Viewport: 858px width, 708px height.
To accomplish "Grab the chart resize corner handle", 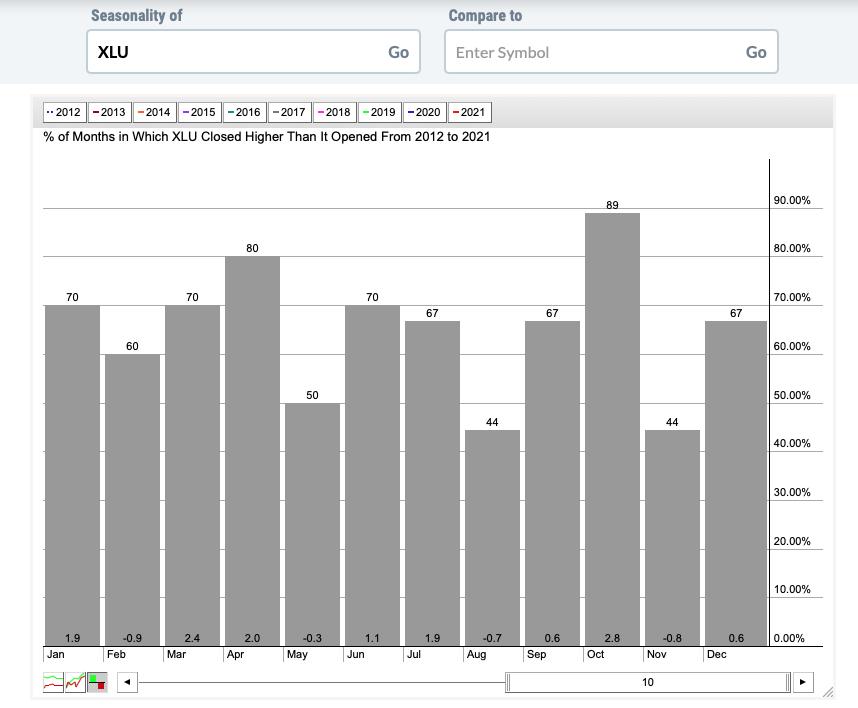I will pyautogui.click(x=828, y=692).
